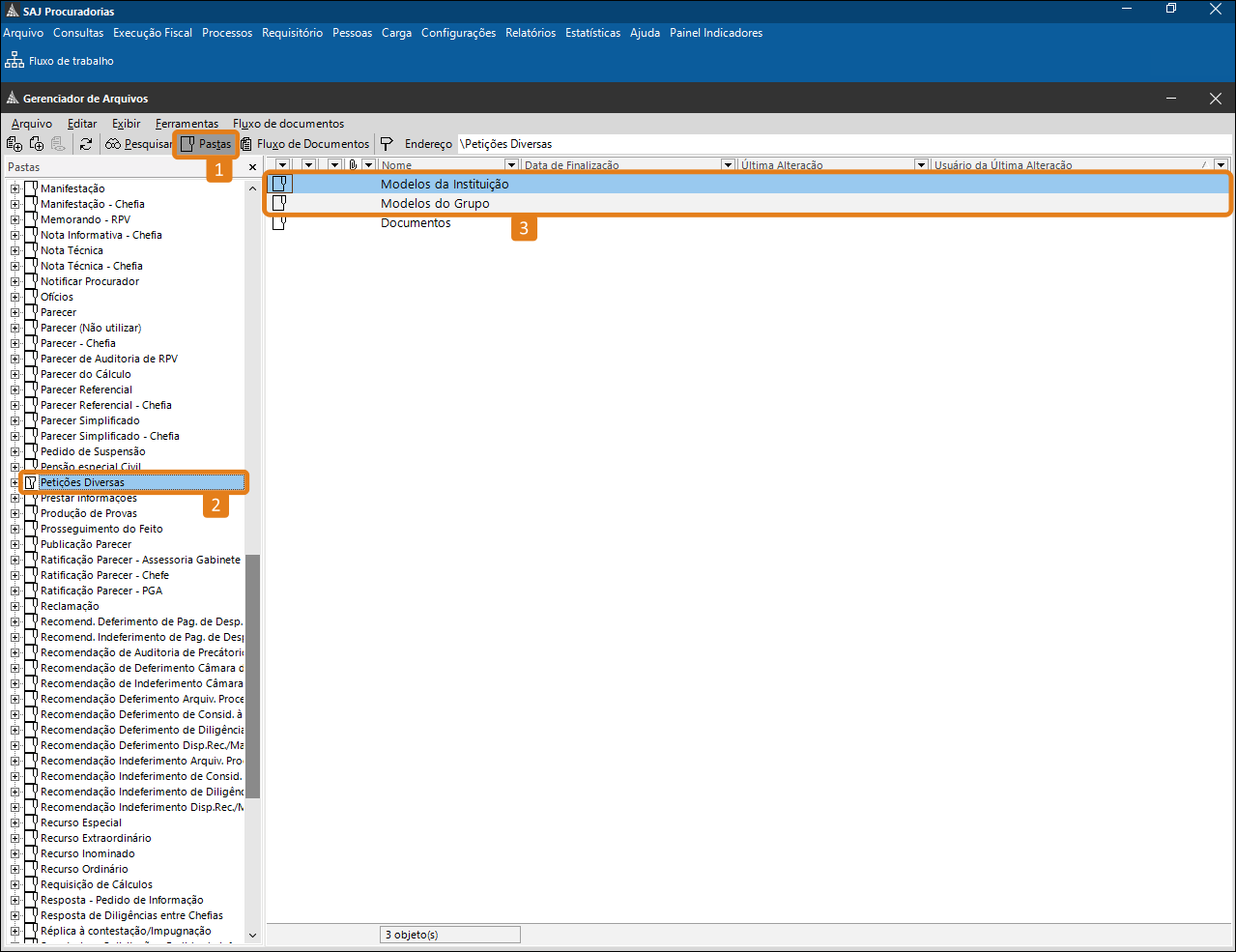Click the first new-document toolbar icon
1236x952 pixels.
click(14, 144)
